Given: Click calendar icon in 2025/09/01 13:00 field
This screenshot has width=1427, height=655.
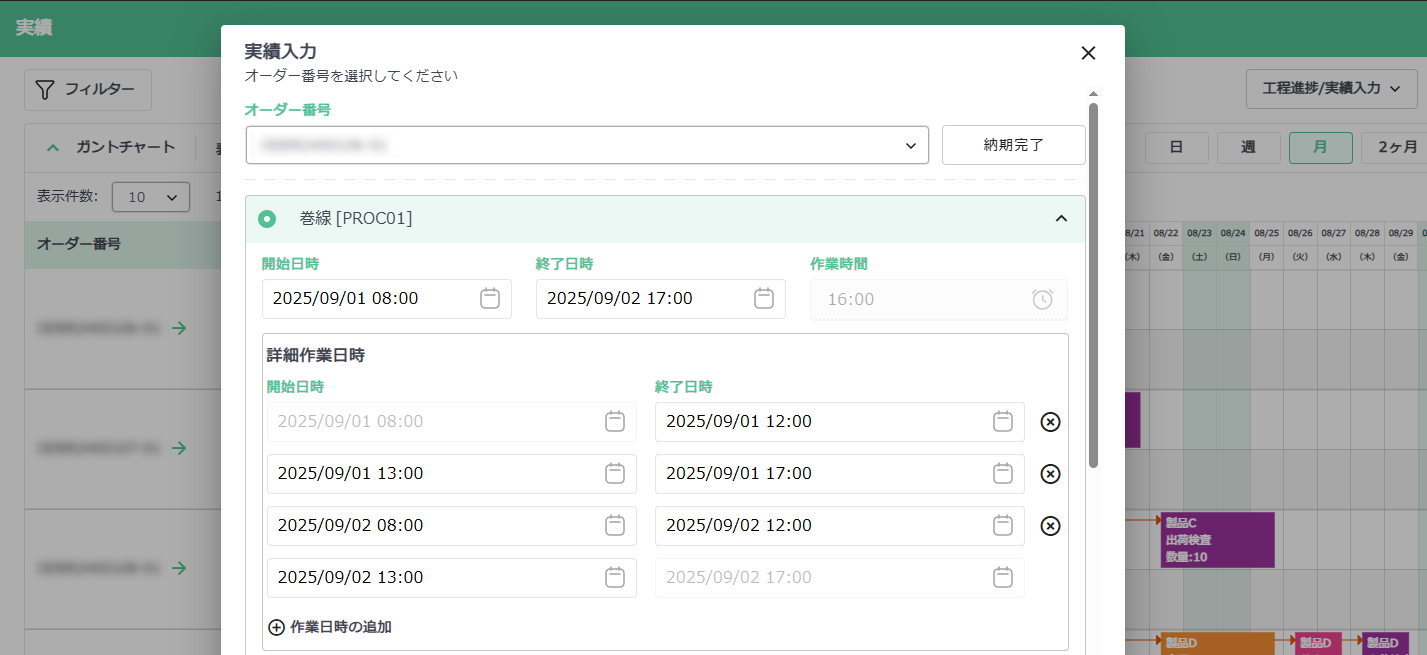Looking at the screenshot, I should pos(614,473).
